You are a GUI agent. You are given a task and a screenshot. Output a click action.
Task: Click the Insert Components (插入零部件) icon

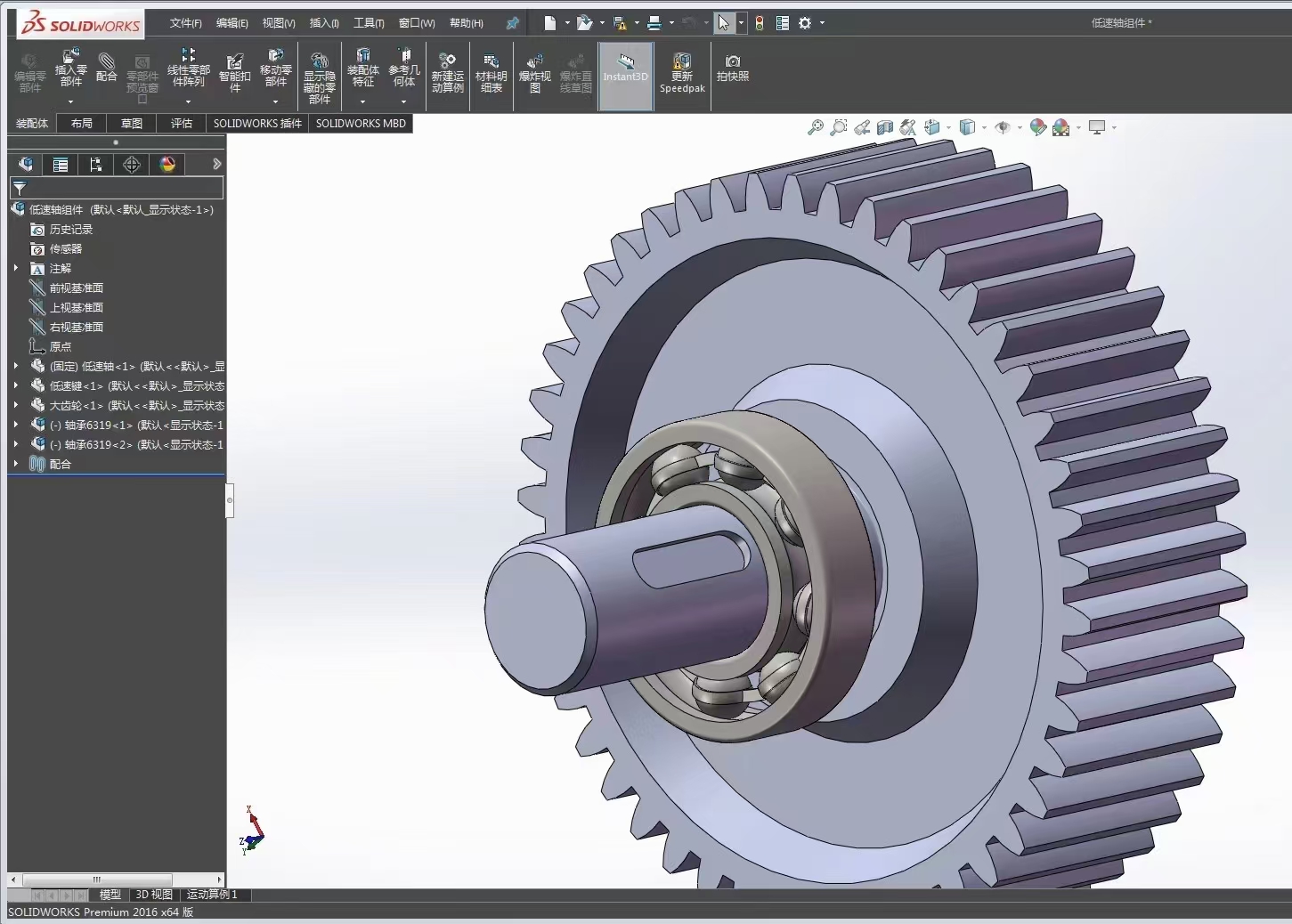pos(71,68)
